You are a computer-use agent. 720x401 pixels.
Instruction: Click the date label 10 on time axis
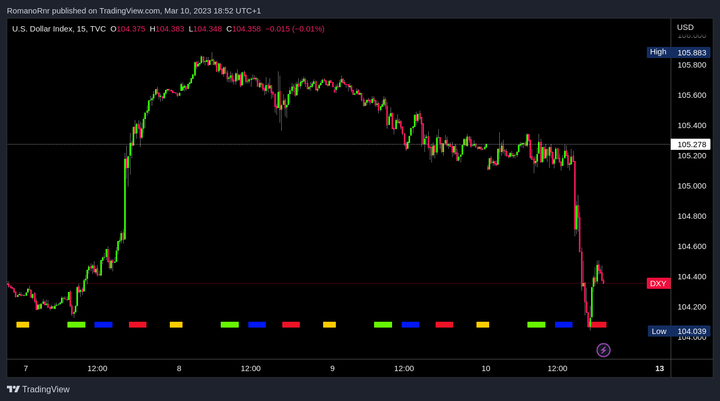pos(486,368)
